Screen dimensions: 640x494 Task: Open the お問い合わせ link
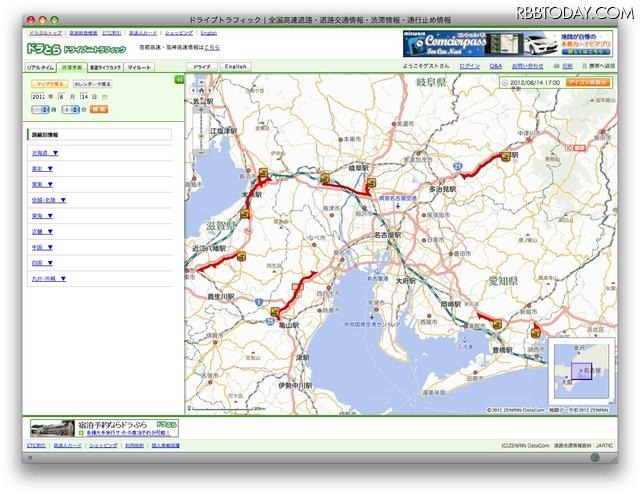click(x=528, y=66)
